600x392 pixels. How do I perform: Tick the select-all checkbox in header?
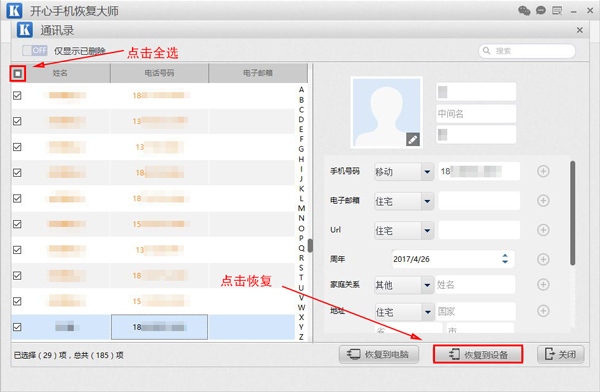click(x=18, y=73)
